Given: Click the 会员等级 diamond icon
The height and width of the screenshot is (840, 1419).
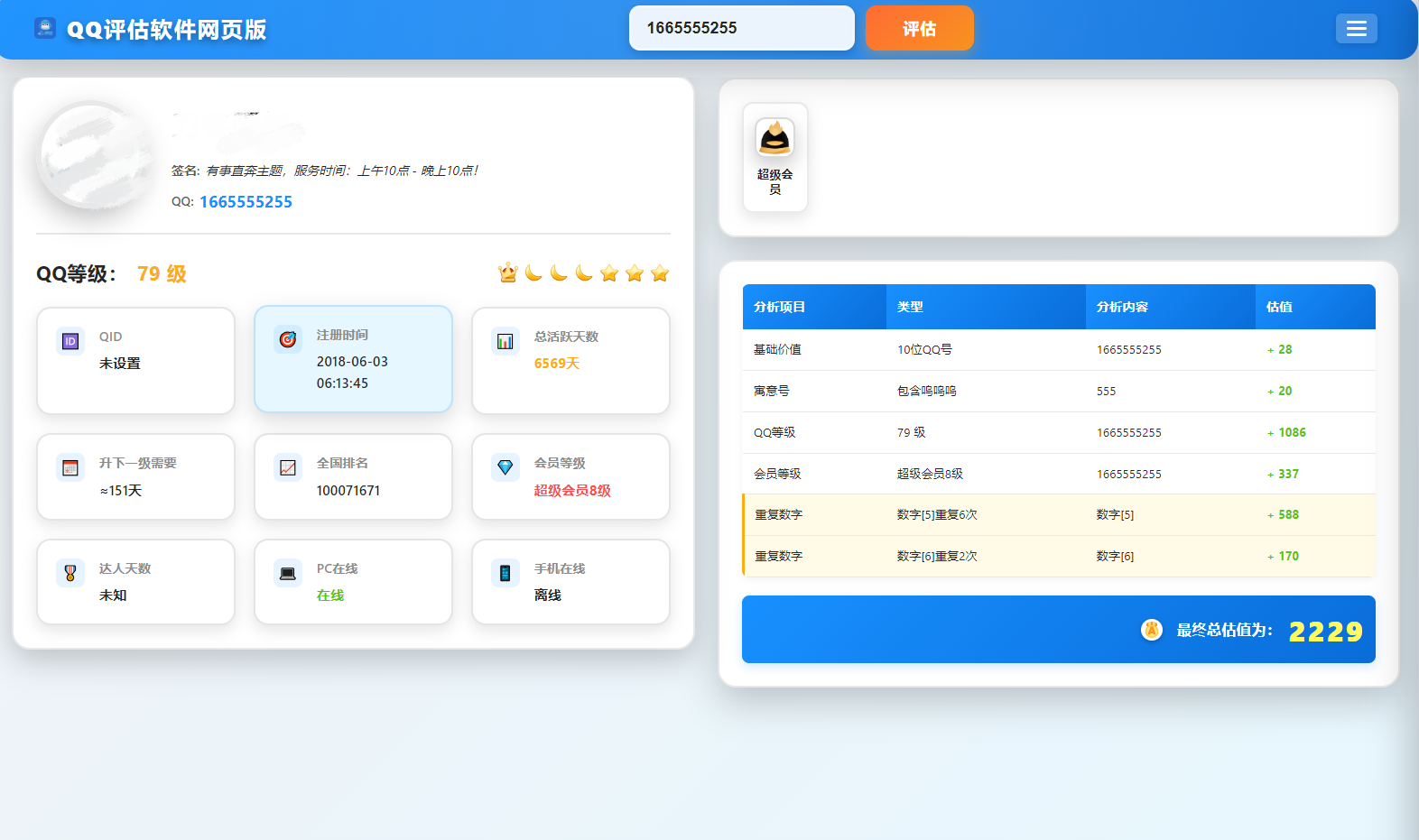Looking at the screenshot, I should click(x=505, y=467).
